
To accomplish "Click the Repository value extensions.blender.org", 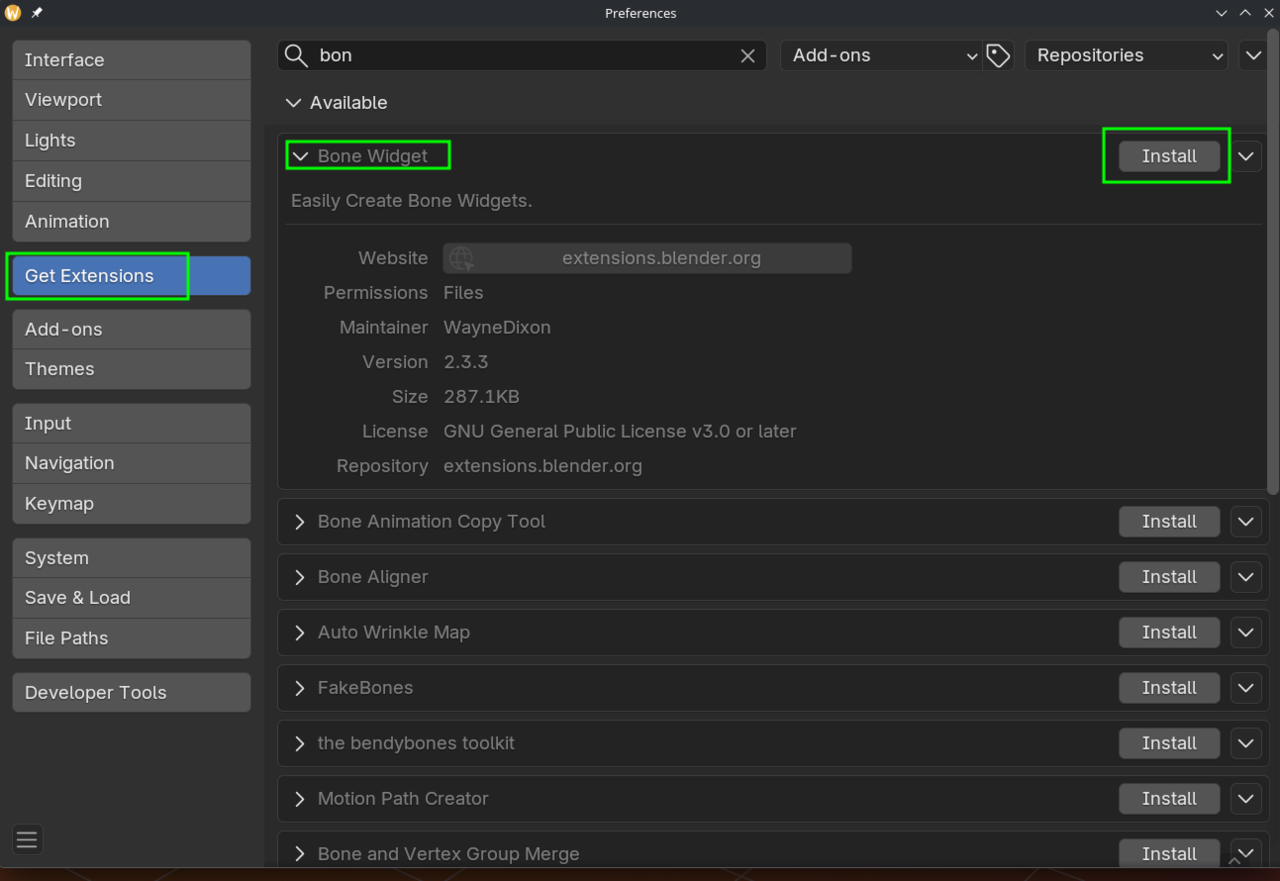I will coord(543,466).
